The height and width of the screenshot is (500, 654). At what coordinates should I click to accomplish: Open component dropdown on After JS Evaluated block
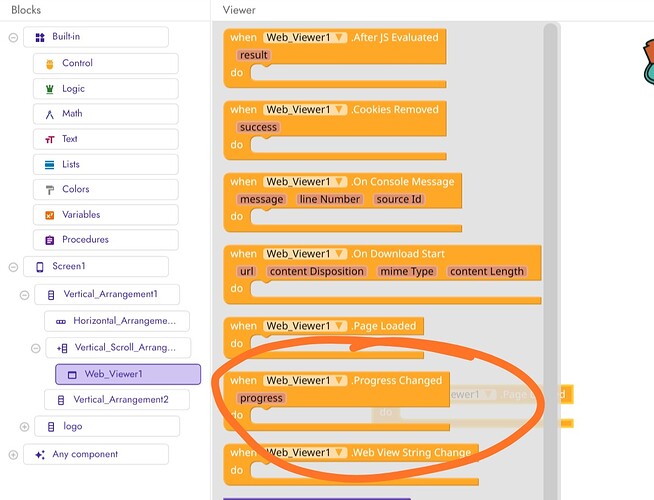305,38
